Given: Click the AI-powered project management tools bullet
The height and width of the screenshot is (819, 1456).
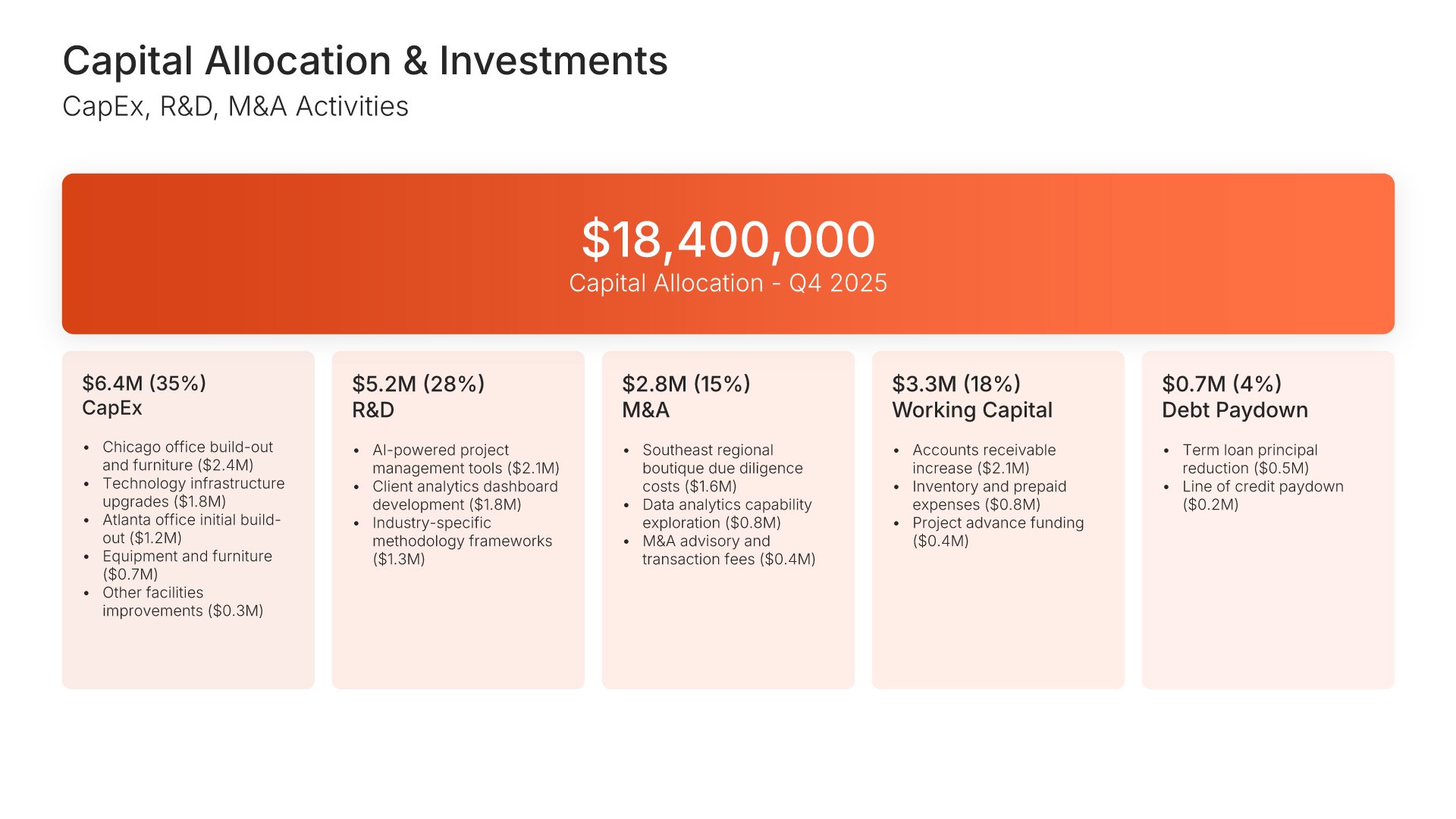Looking at the screenshot, I should [x=465, y=459].
